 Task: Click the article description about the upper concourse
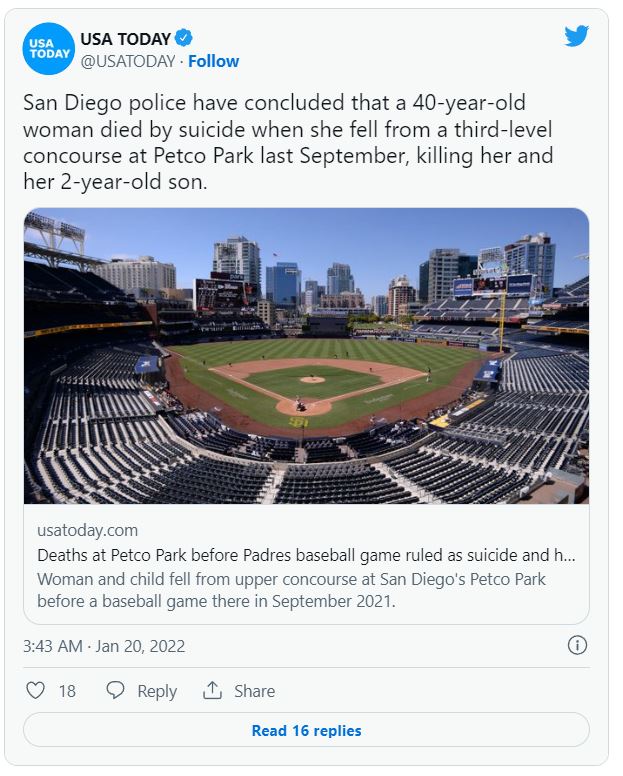(292, 590)
